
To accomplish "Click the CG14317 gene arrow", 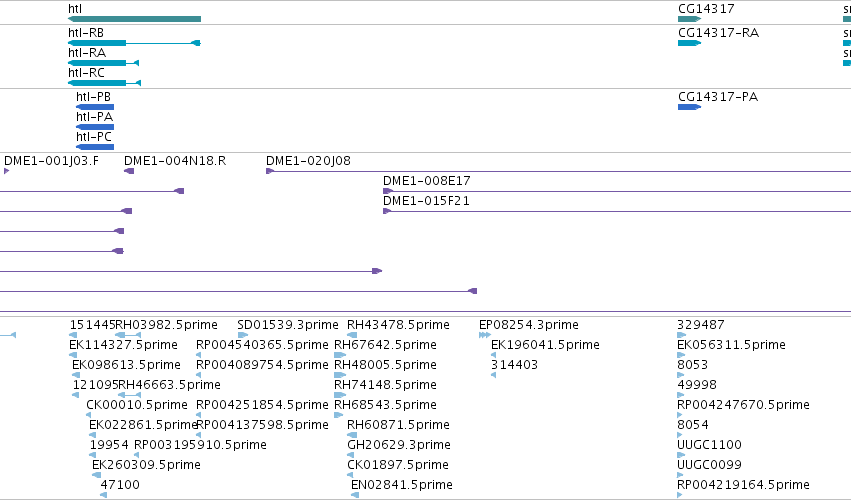I will pos(690,19).
